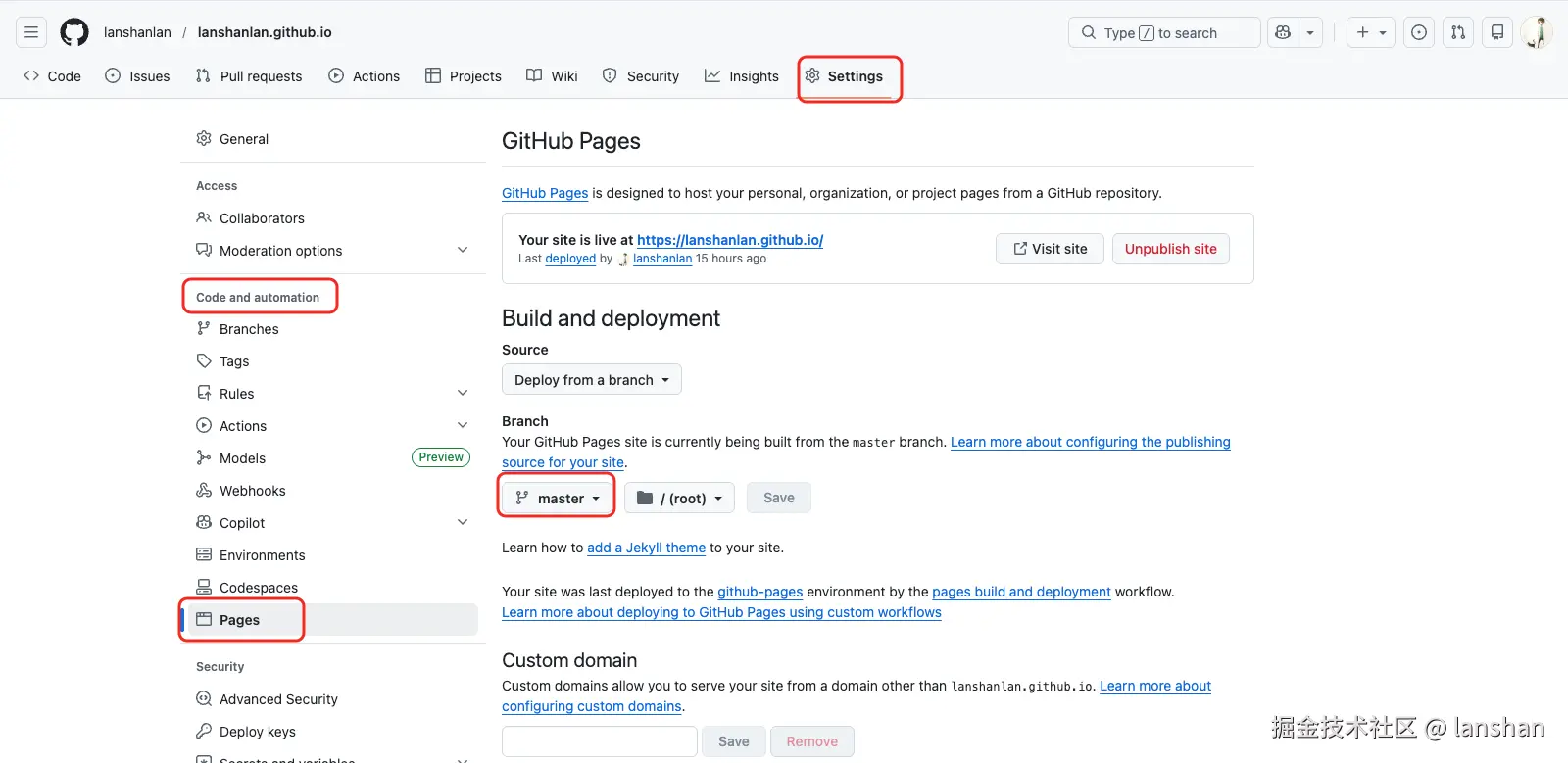Open the master branch selector
Screen dimensions: 1568x763
click(558, 499)
